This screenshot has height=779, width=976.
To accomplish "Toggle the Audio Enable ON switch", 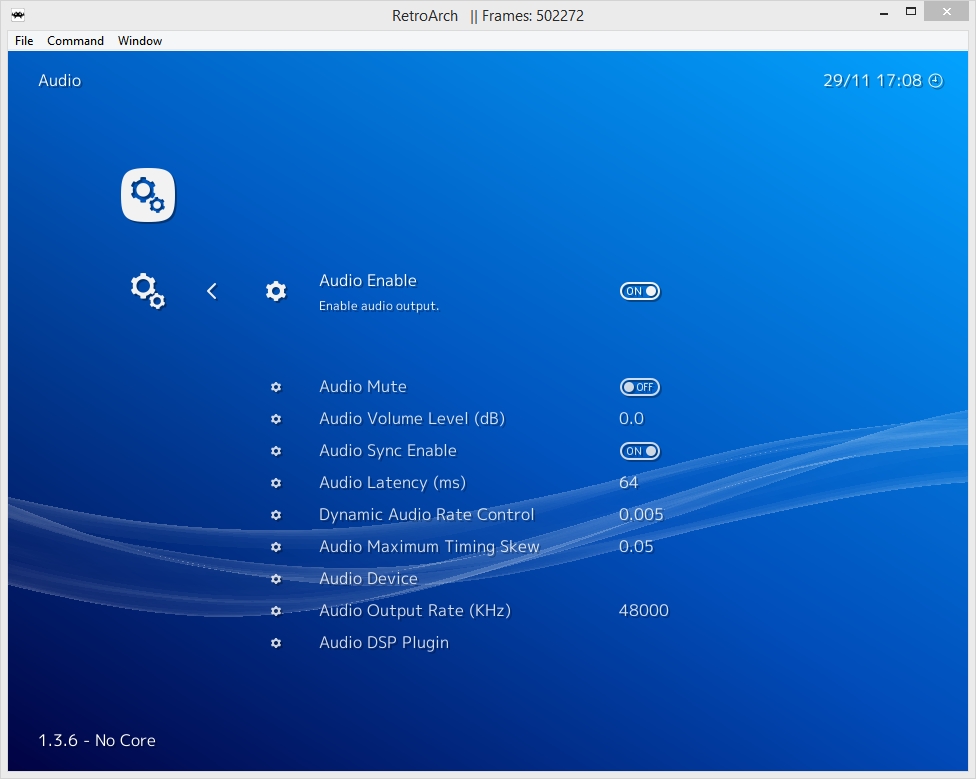I will [x=640, y=291].
